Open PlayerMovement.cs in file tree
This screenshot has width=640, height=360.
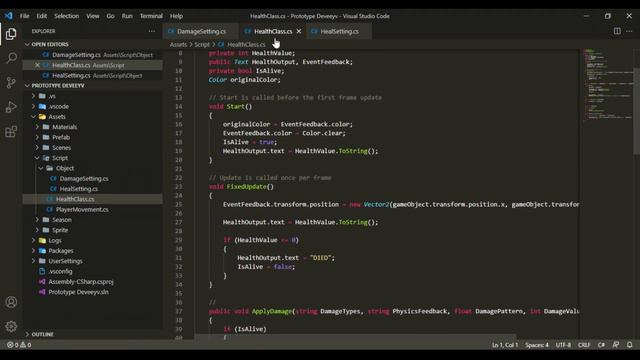click(82, 209)
